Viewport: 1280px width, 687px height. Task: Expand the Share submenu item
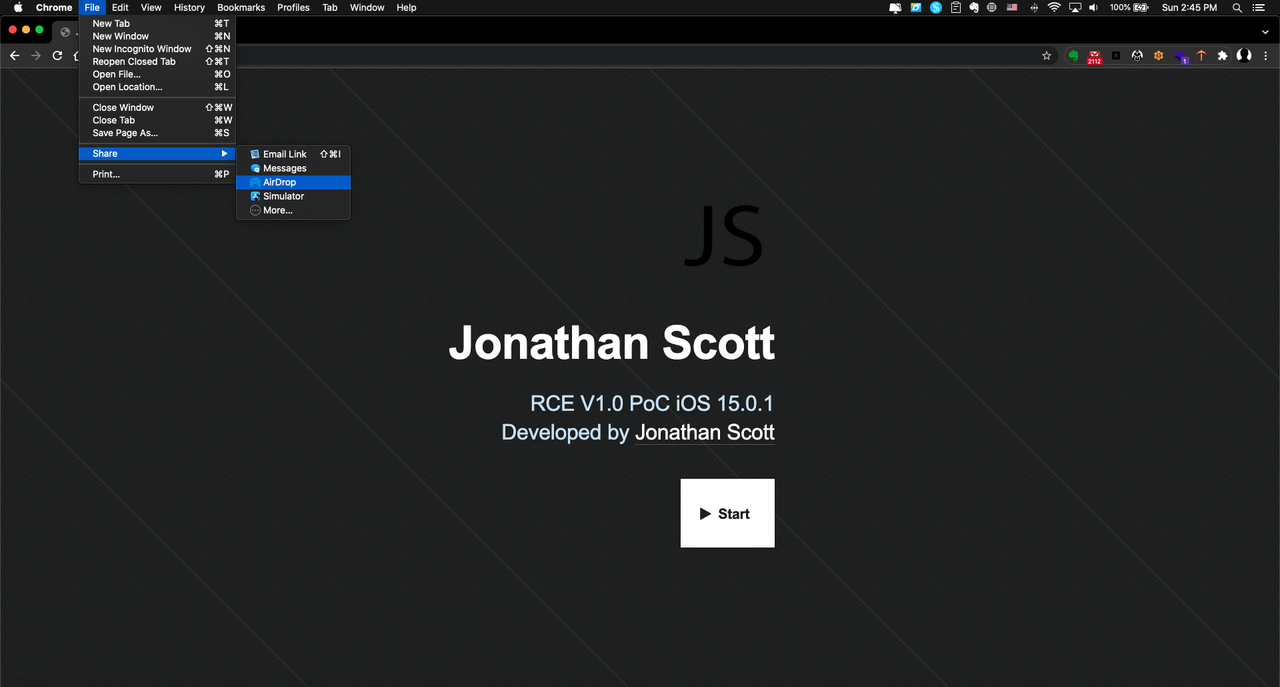click(157, 154)
